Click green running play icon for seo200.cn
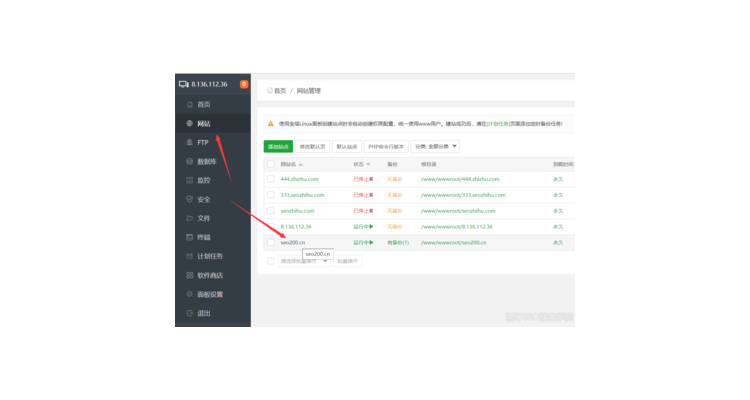The image size is (750, 400). pyautogui.click(x=371, y=242)
